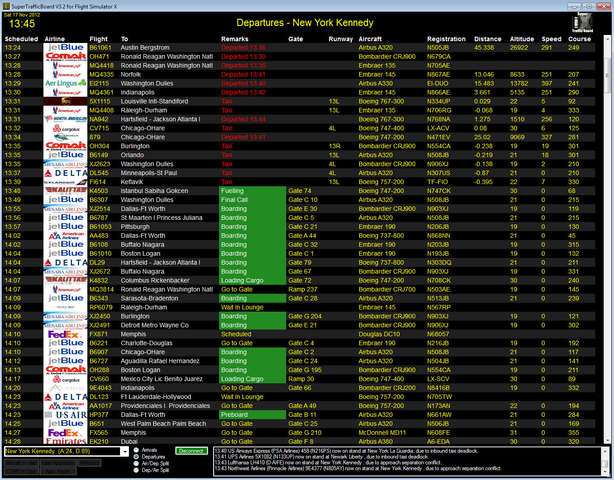
Task: Click the UPS Airlines 5X1082 log message
Action: [321, 457]
